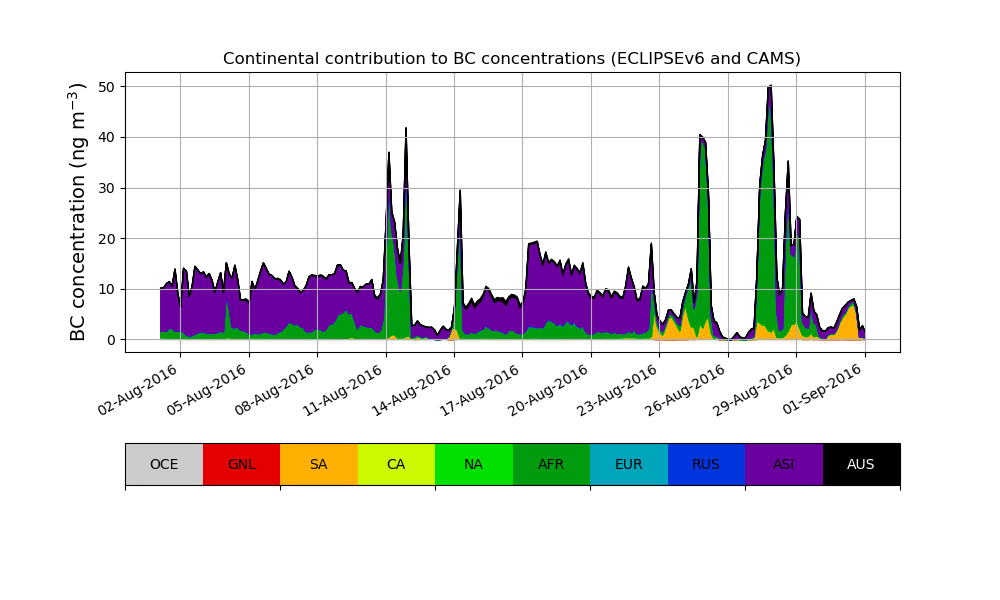Select the 20 y-axis tick label
The image size is (1000, 600).
tap(107, 239)
